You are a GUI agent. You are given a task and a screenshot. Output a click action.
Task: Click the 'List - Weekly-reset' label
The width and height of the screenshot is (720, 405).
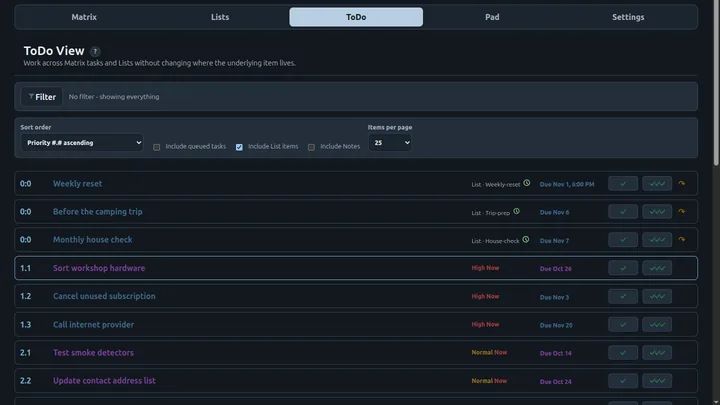click(x=495, y=185)
